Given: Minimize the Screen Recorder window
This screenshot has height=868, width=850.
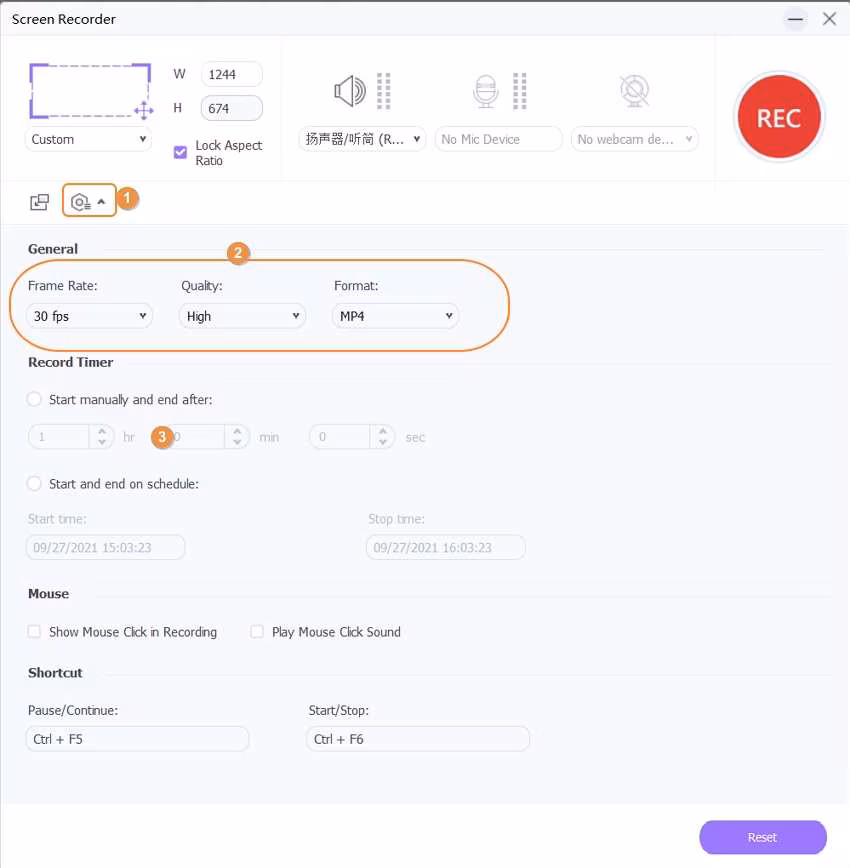Looking at the screenshot, I should [x=796, y=19].
